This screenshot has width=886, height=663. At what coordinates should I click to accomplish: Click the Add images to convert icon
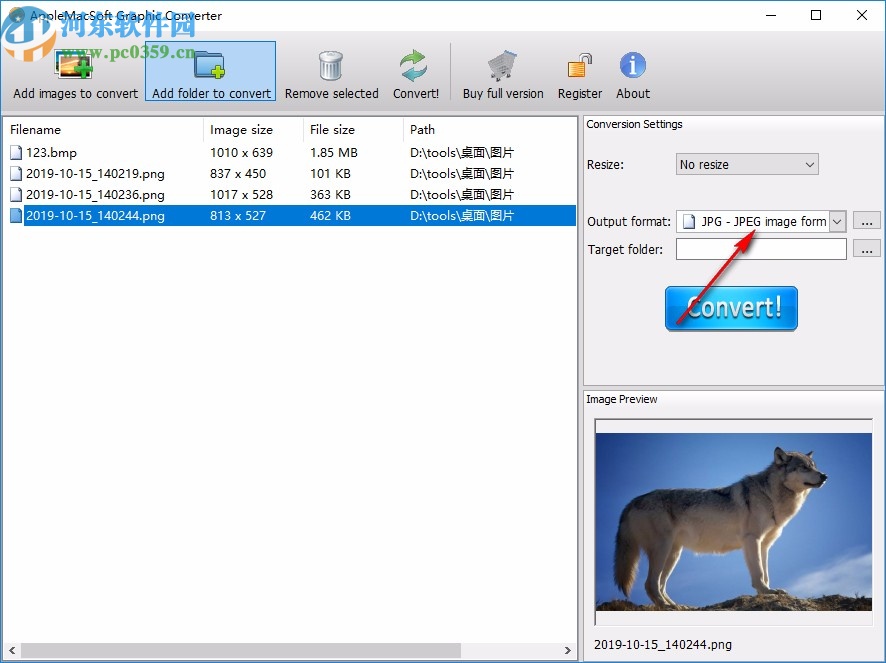[x=74, y=62]
